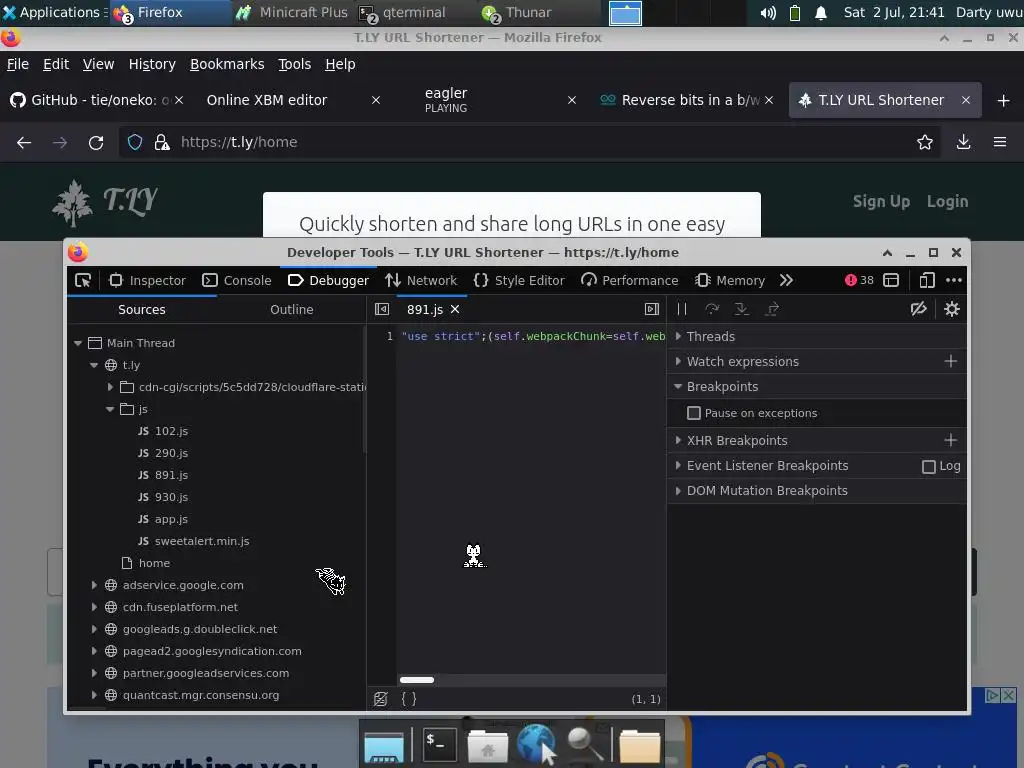Click the Step In icon
This screenshot has height=768, width=1024.
pyautogui.click(x=742, y=309)
